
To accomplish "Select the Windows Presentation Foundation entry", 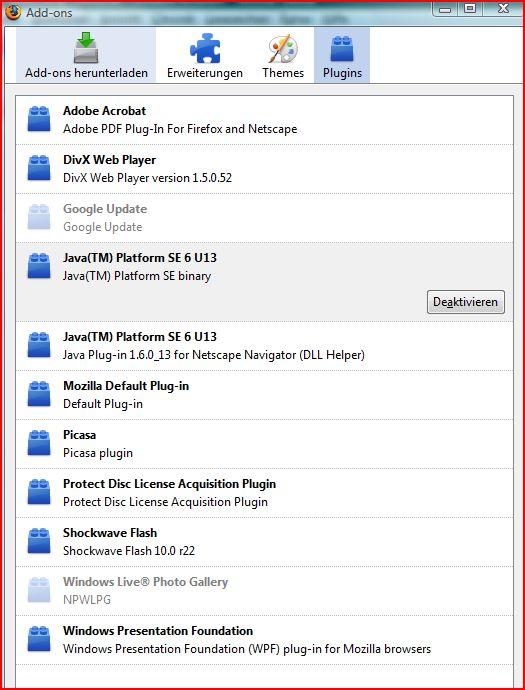I will (264, 639).
